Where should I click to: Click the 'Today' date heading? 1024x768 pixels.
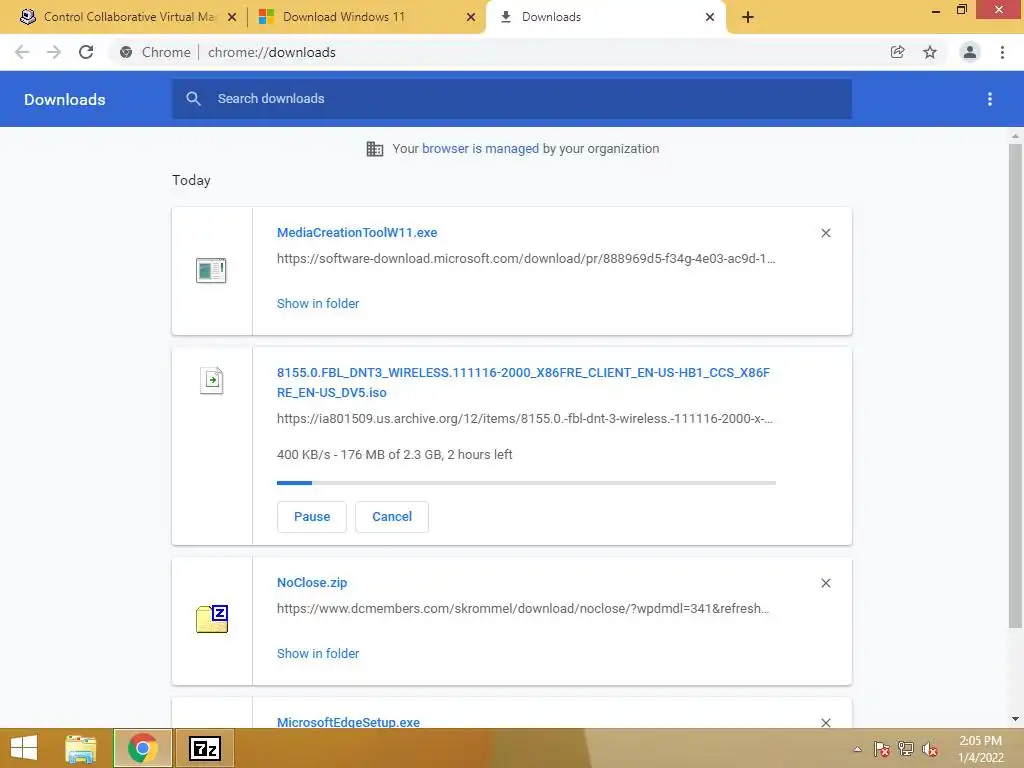(191, 180)
